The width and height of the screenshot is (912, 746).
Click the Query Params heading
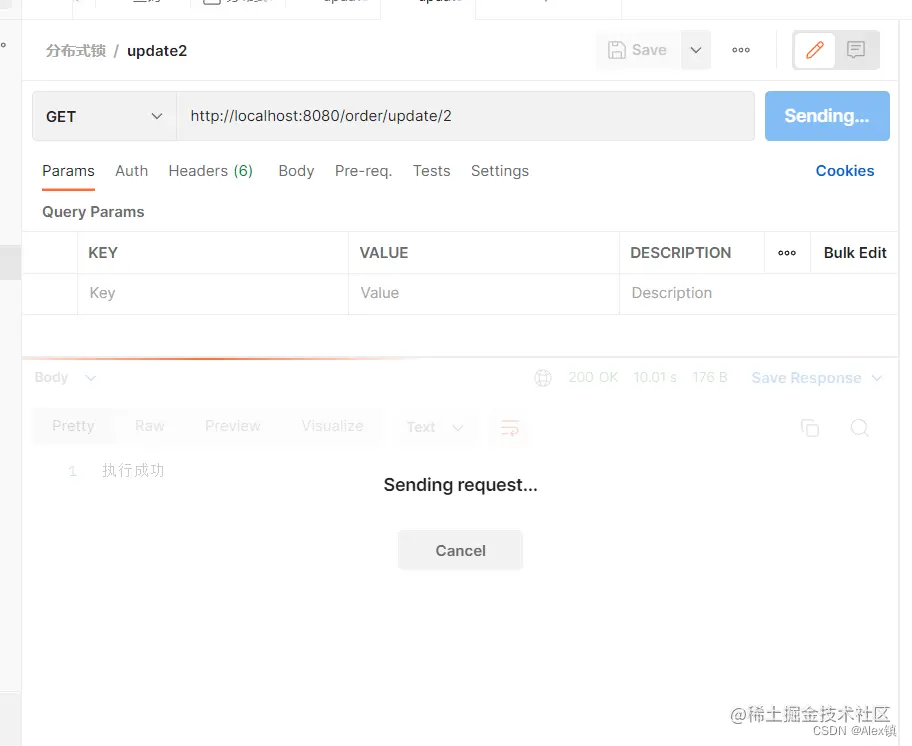93,212
